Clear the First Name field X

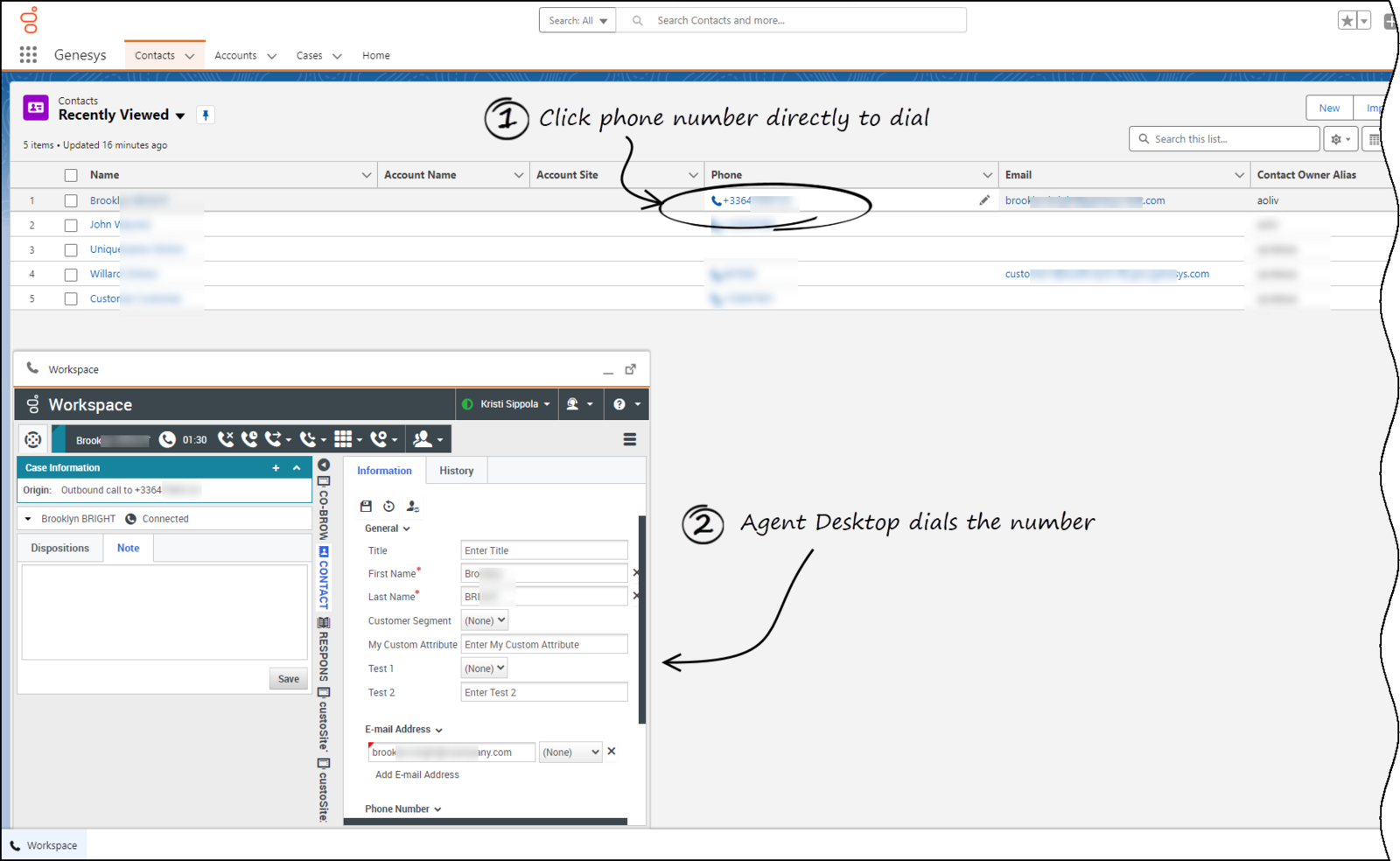[635, 573]
